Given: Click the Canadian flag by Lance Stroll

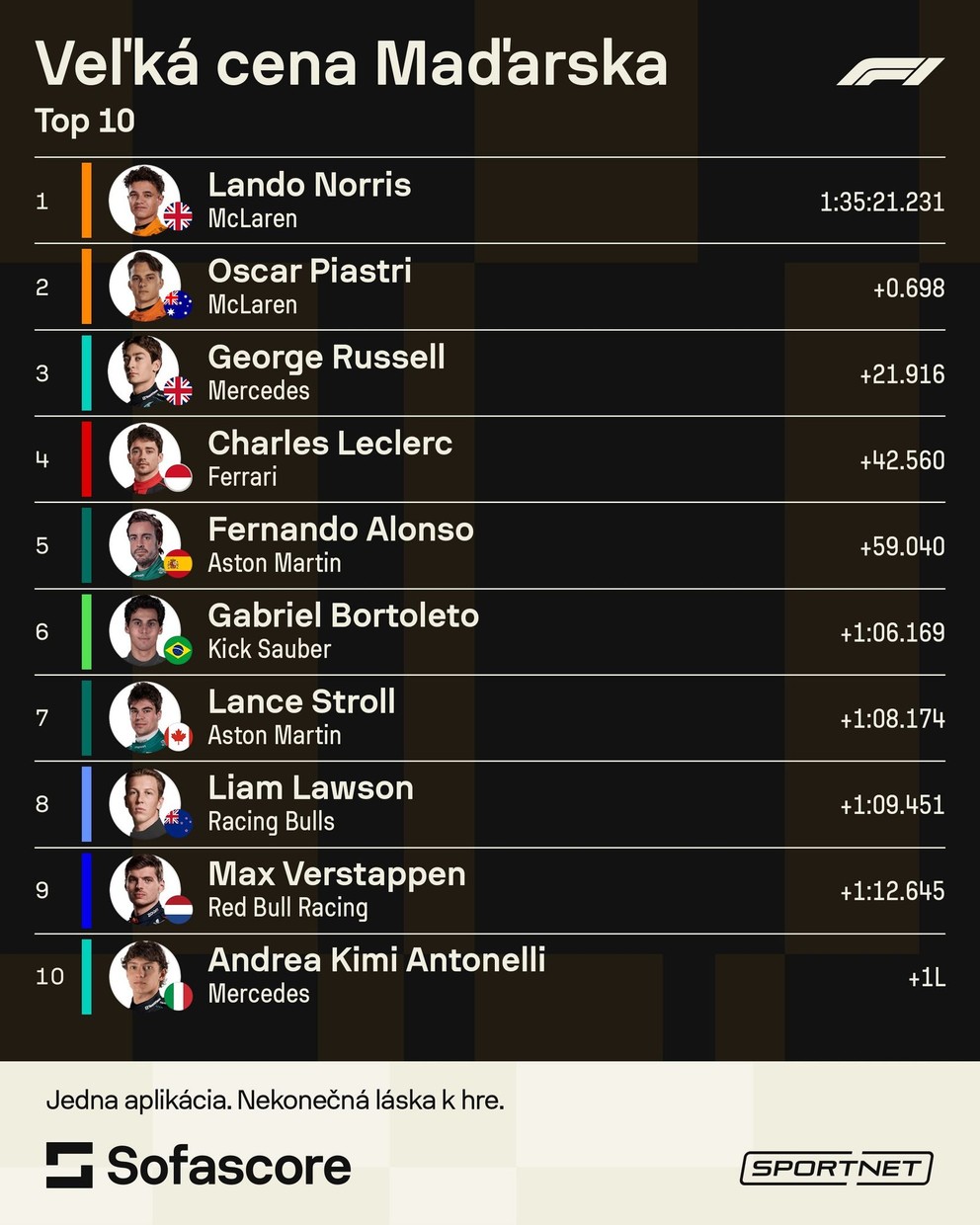Looking at the screenshot, I should [x=178, y=736].
